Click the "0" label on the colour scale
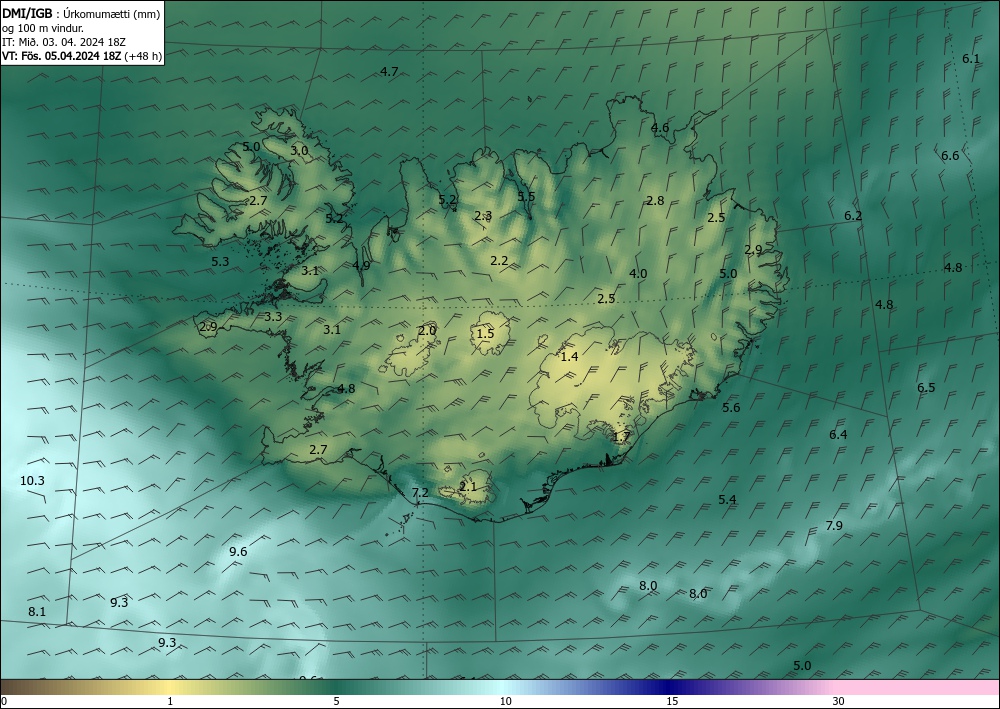Image resolution: width=1000 pixels, height=709 pixels. tap(4, 701)
